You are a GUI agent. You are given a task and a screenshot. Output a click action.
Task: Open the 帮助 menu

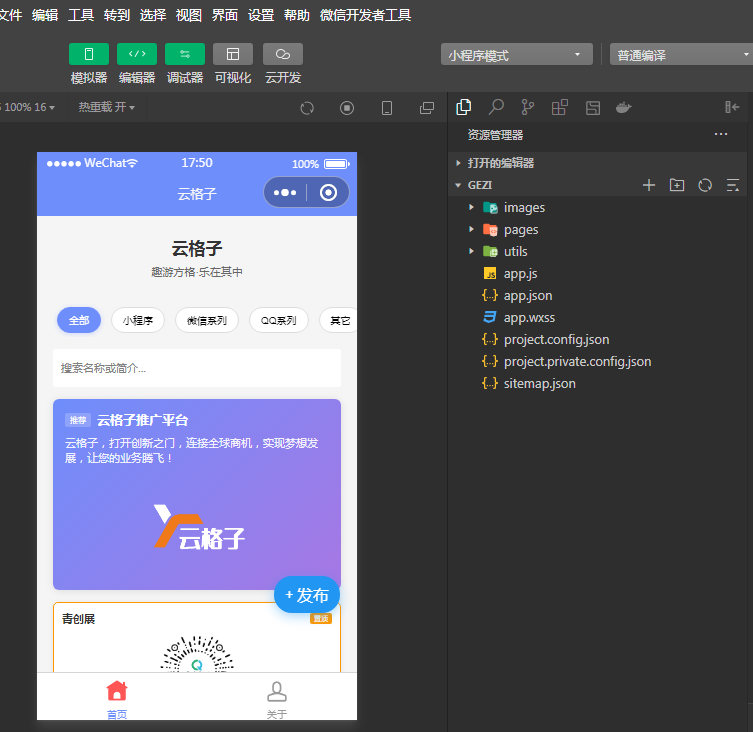point(297,15)
